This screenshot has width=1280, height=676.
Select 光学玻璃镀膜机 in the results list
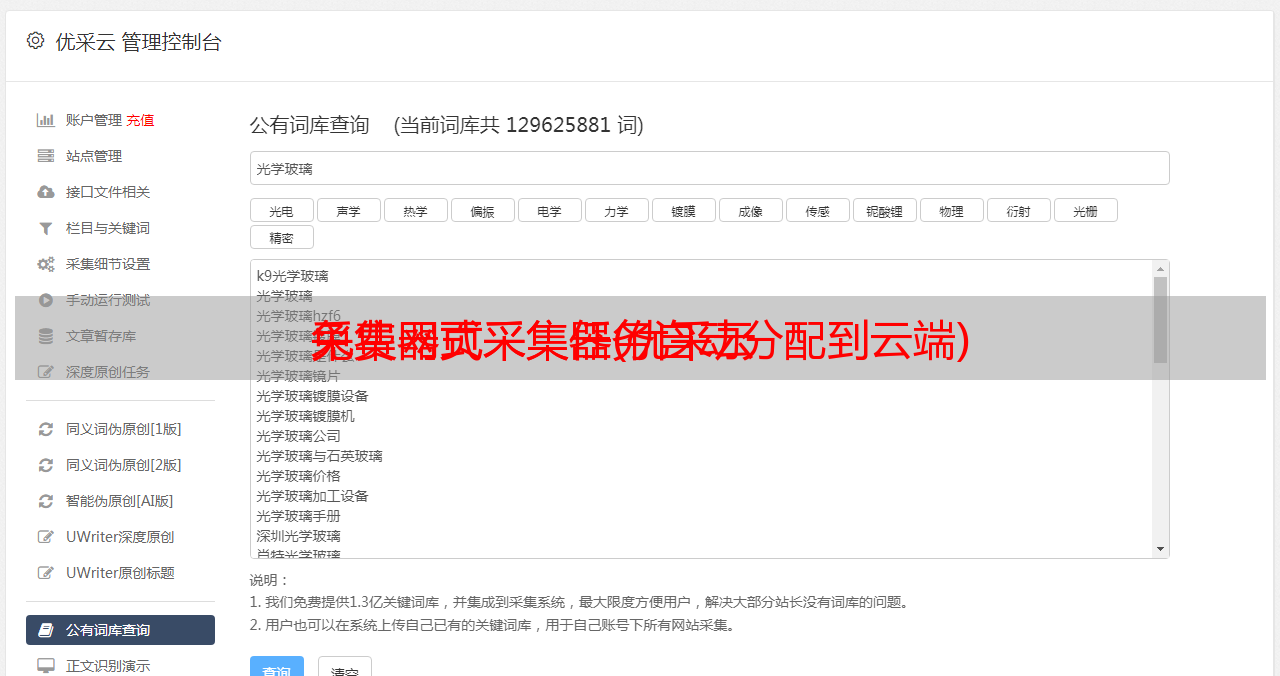(305, 416)
